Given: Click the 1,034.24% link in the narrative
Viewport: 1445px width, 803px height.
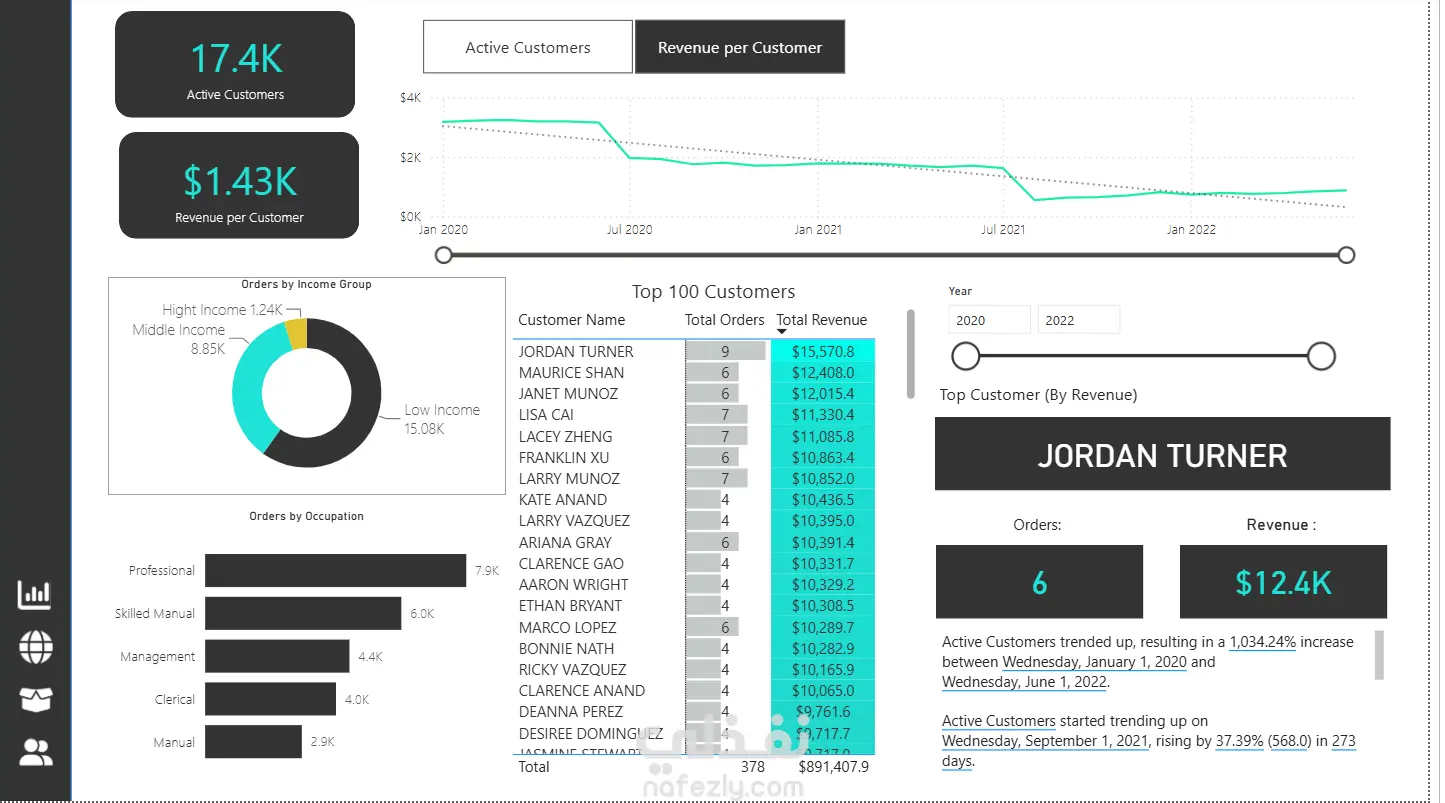Looking at the screenshot, I should click(x=1262, y=642).
